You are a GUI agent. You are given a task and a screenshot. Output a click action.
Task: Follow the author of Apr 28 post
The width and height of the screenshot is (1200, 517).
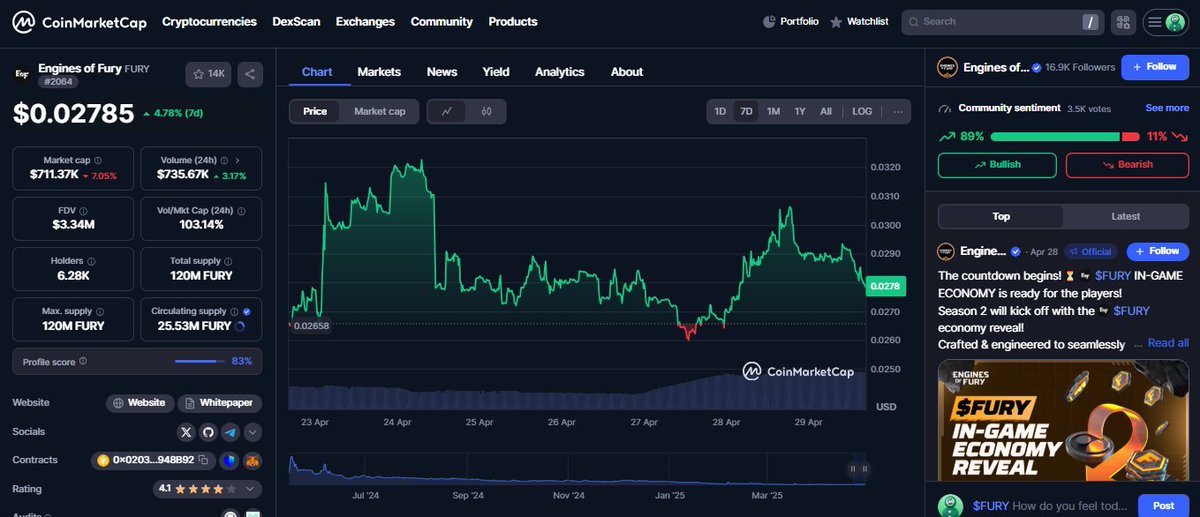tap(1157, 251)
